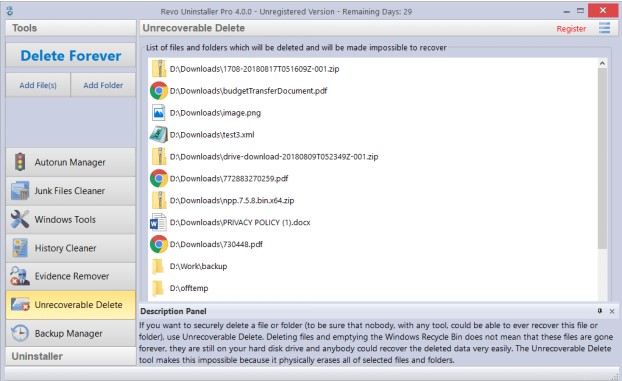622x381 pixels.
Task: Launch the History Cleaner tool
Action: point(71,248)
